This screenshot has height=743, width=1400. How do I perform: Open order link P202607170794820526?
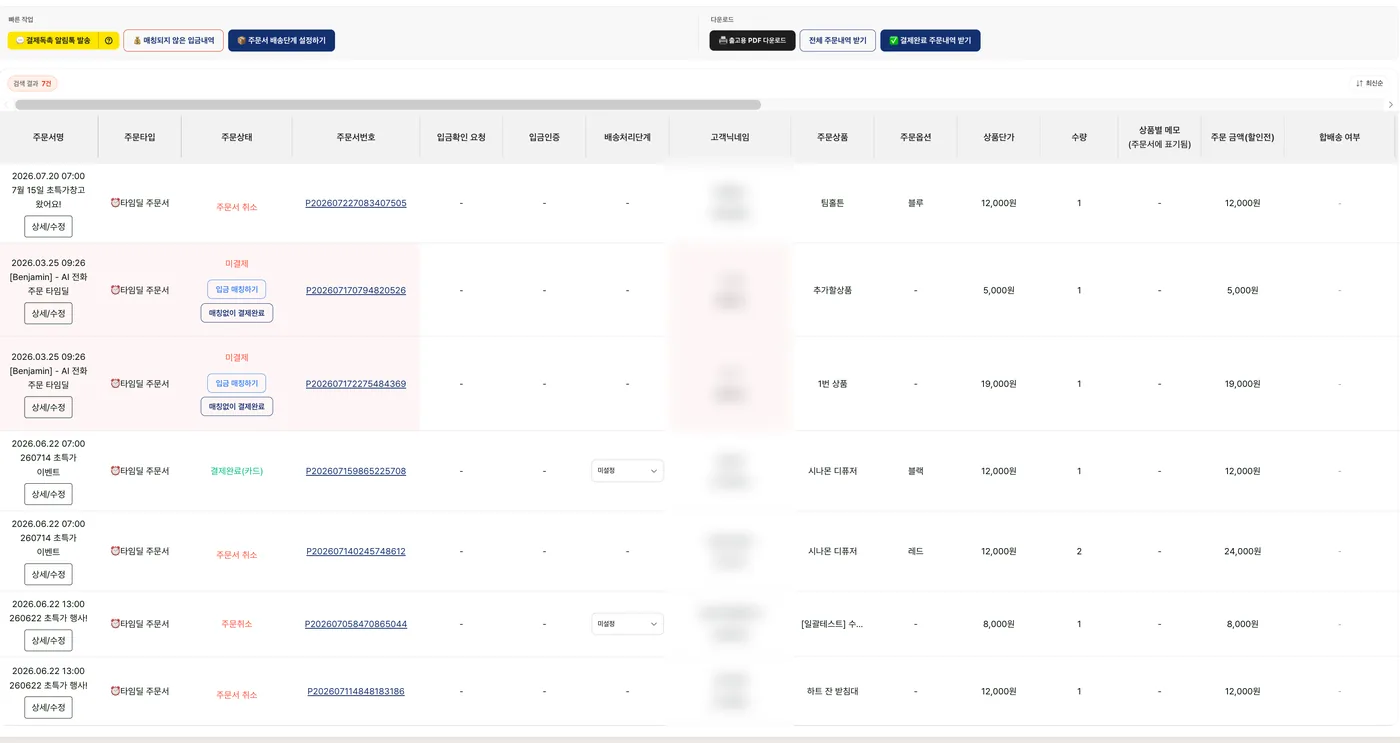pyautogui.click(x=356, y=290)
